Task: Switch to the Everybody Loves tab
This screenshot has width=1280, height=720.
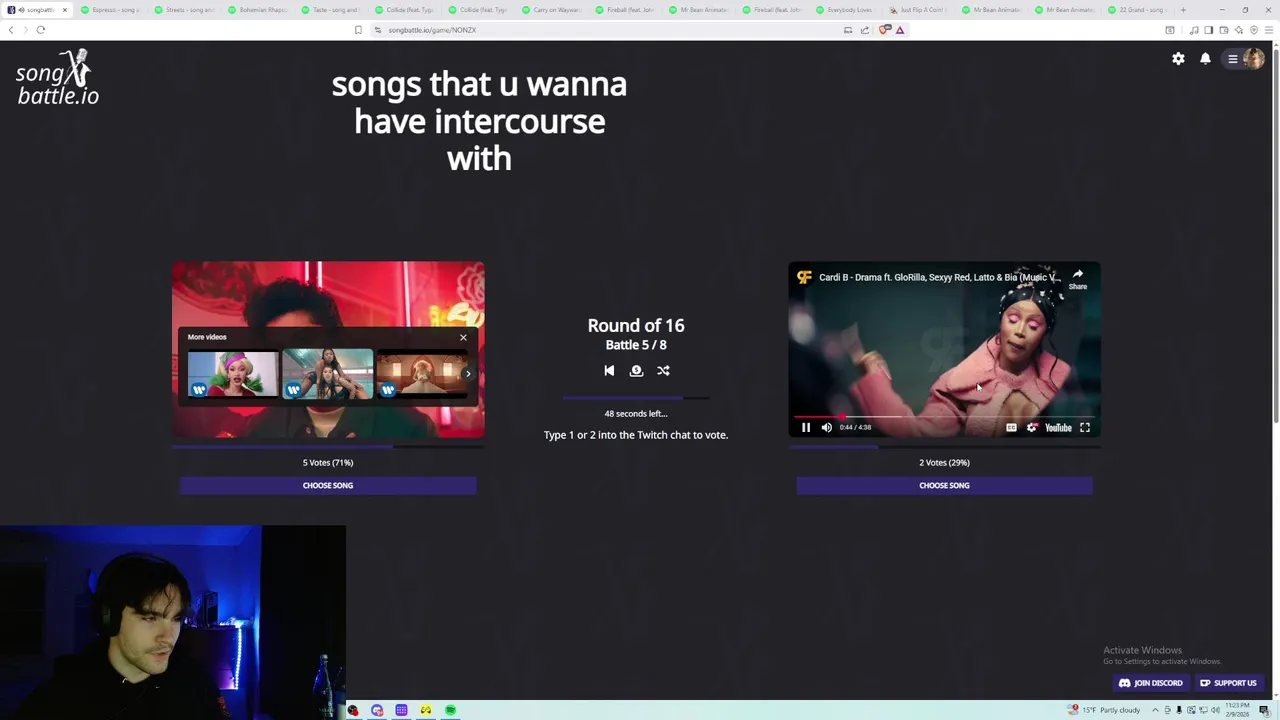Action: (x=846, y=10)
